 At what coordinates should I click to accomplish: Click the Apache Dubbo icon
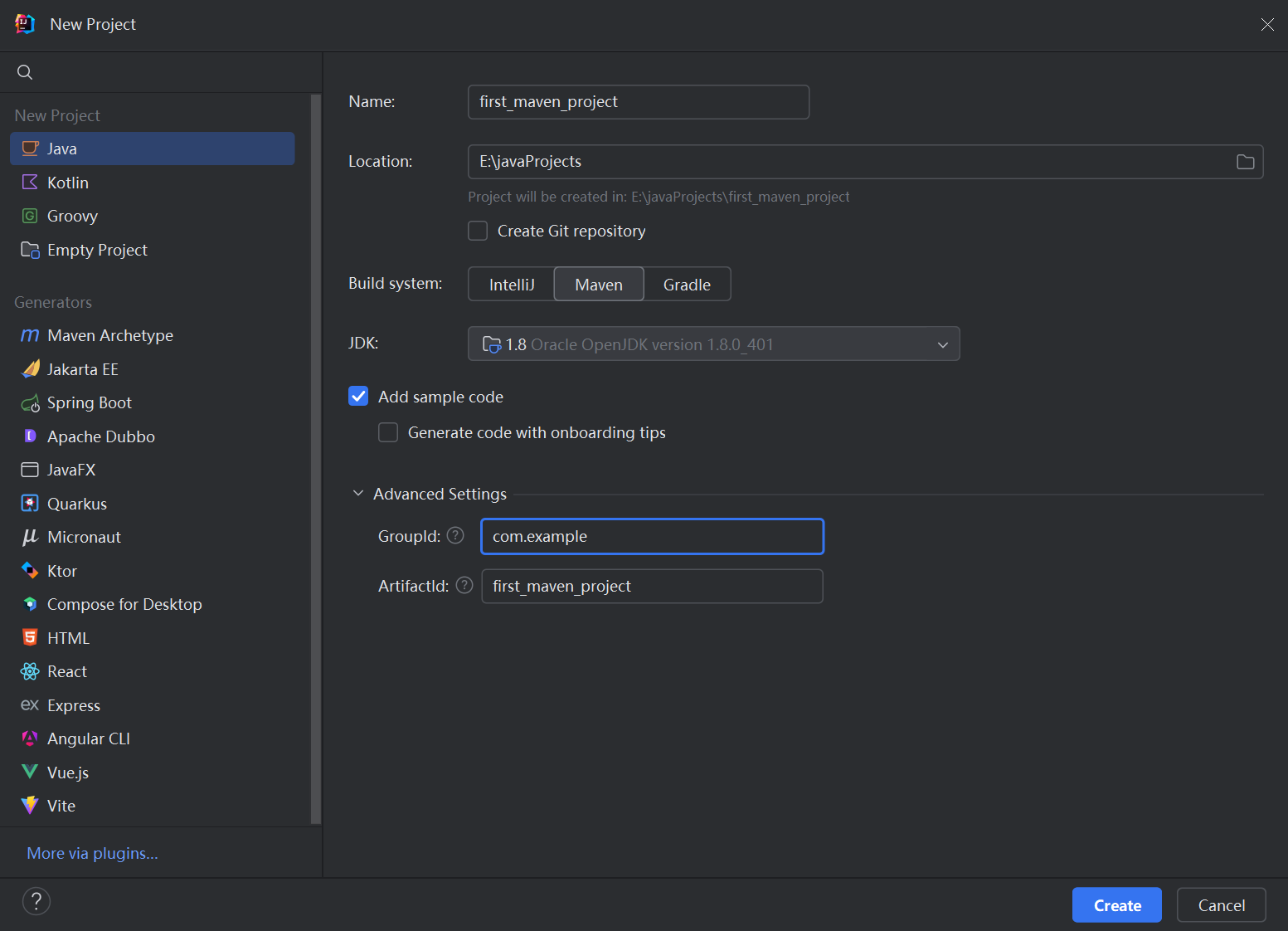[x=30, y=436]
